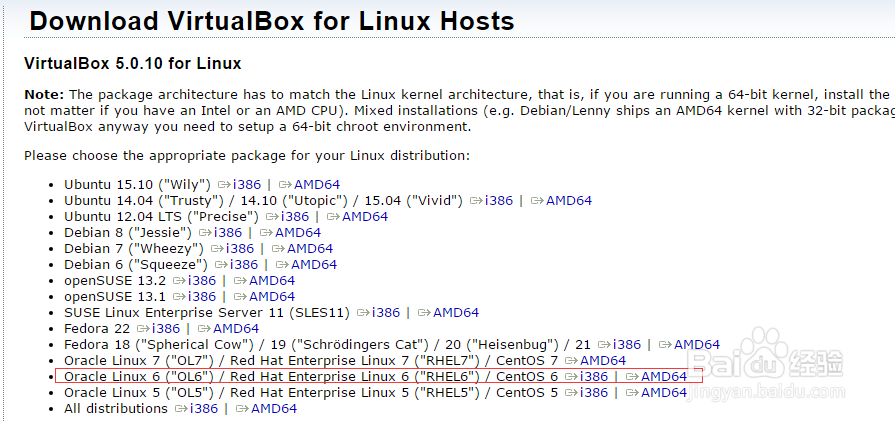Click Debian 8 Jessie AMD64 link

coord(298,232)
